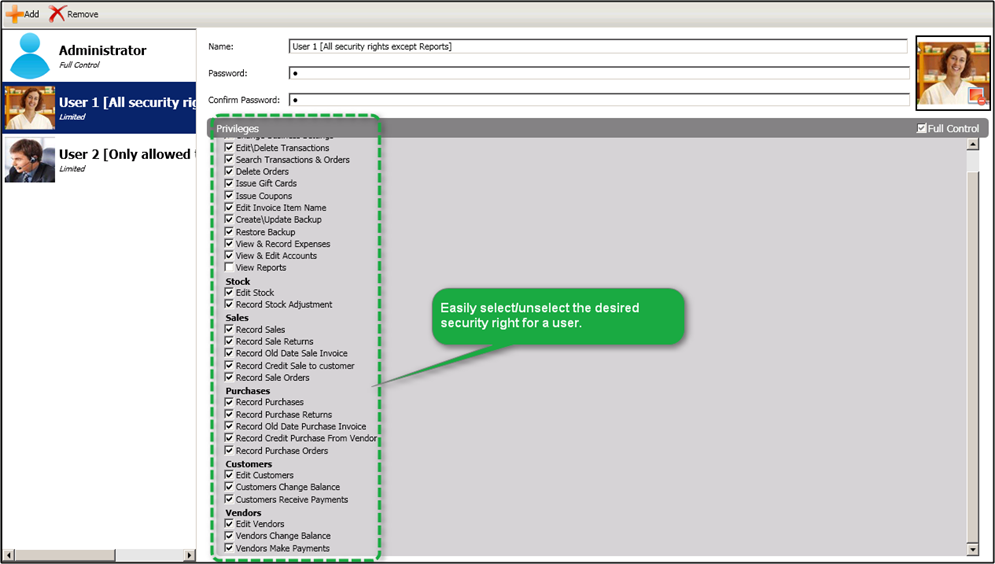
Task: Click the Add user plus icon
Action: click(14, 14)
